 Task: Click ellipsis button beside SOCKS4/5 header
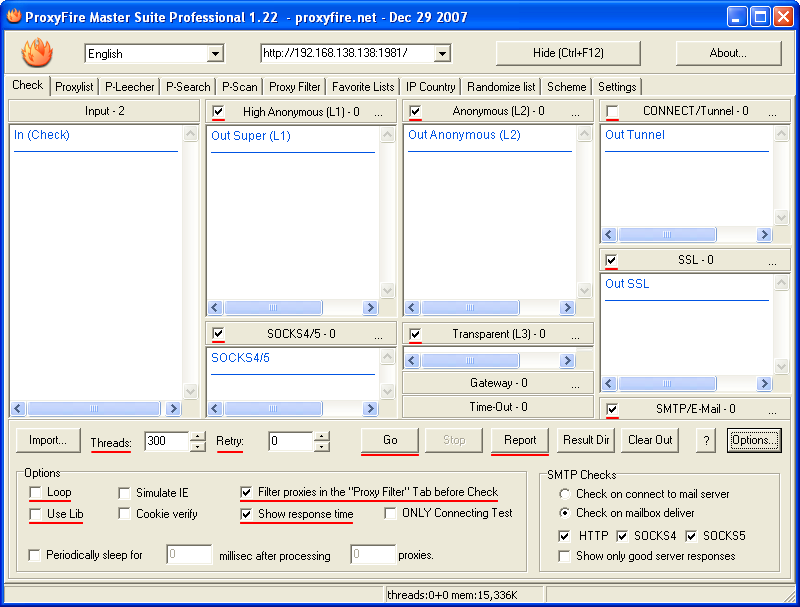click(x=378, y=335)
